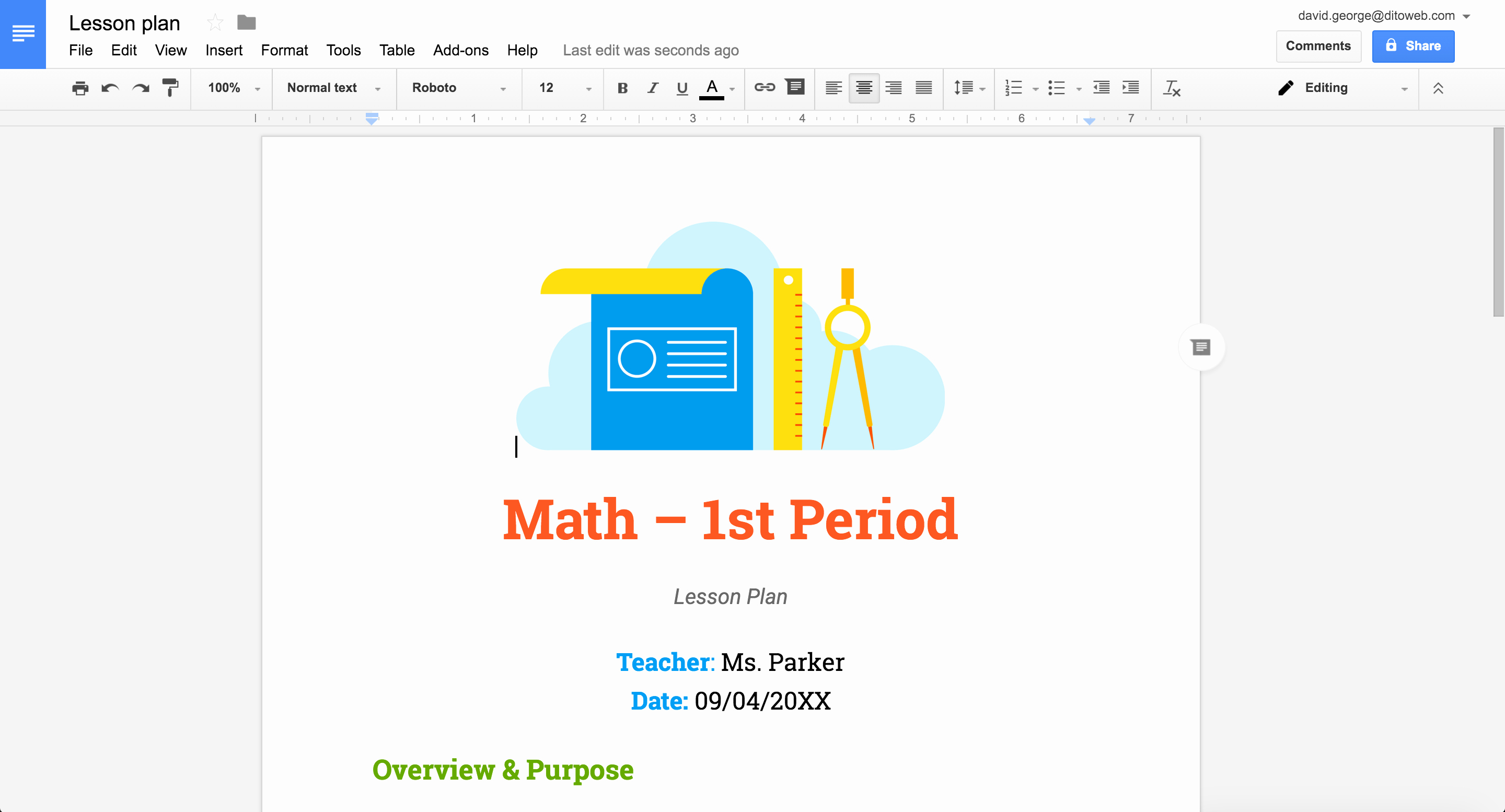Click the Underline formatting icon
1505x812 pixels.
678,88
